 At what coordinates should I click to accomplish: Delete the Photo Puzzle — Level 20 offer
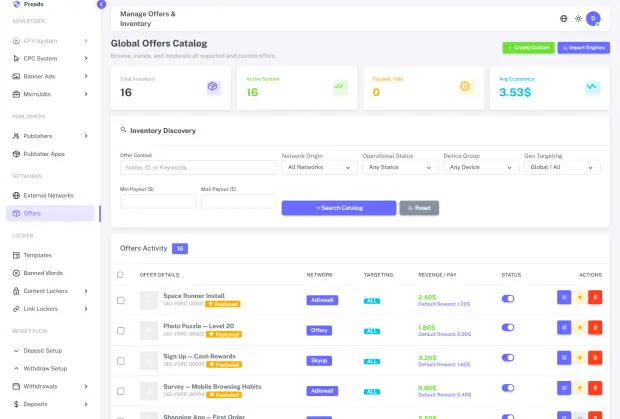pyautogui.click(x=595, y=327)
